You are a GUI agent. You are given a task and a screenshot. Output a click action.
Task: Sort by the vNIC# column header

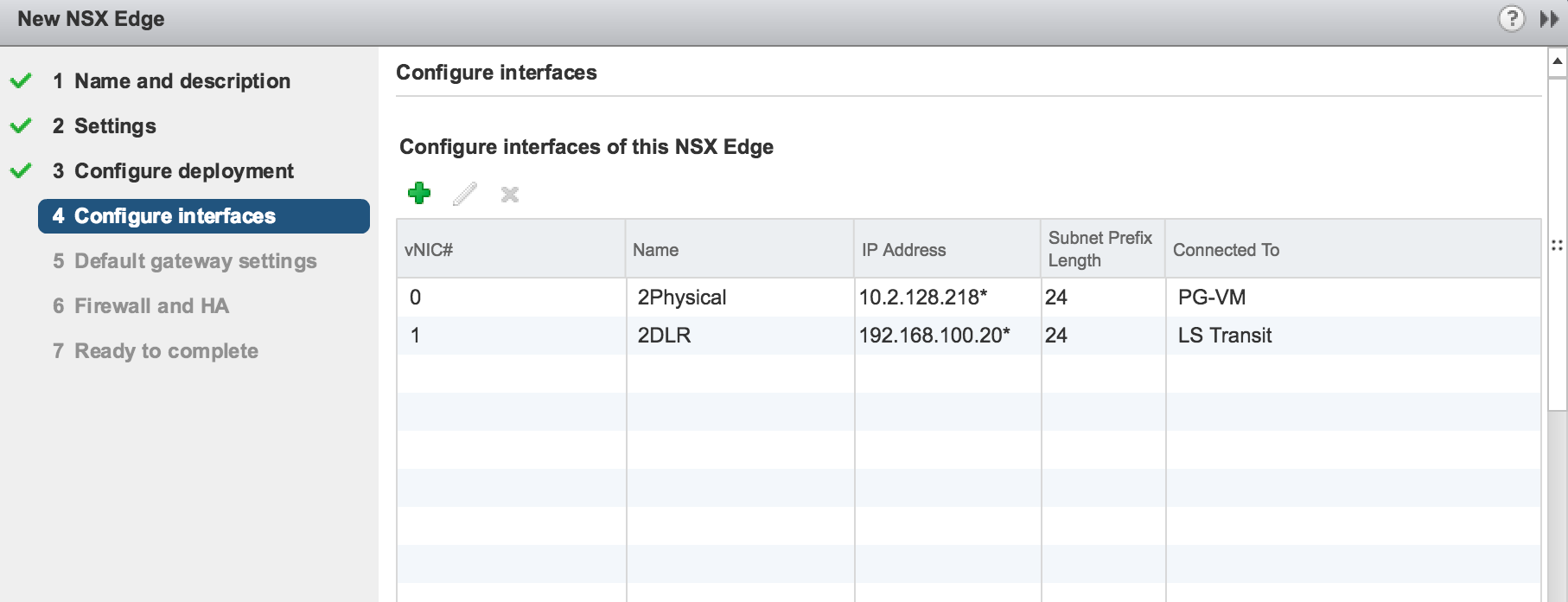point(511,249)
